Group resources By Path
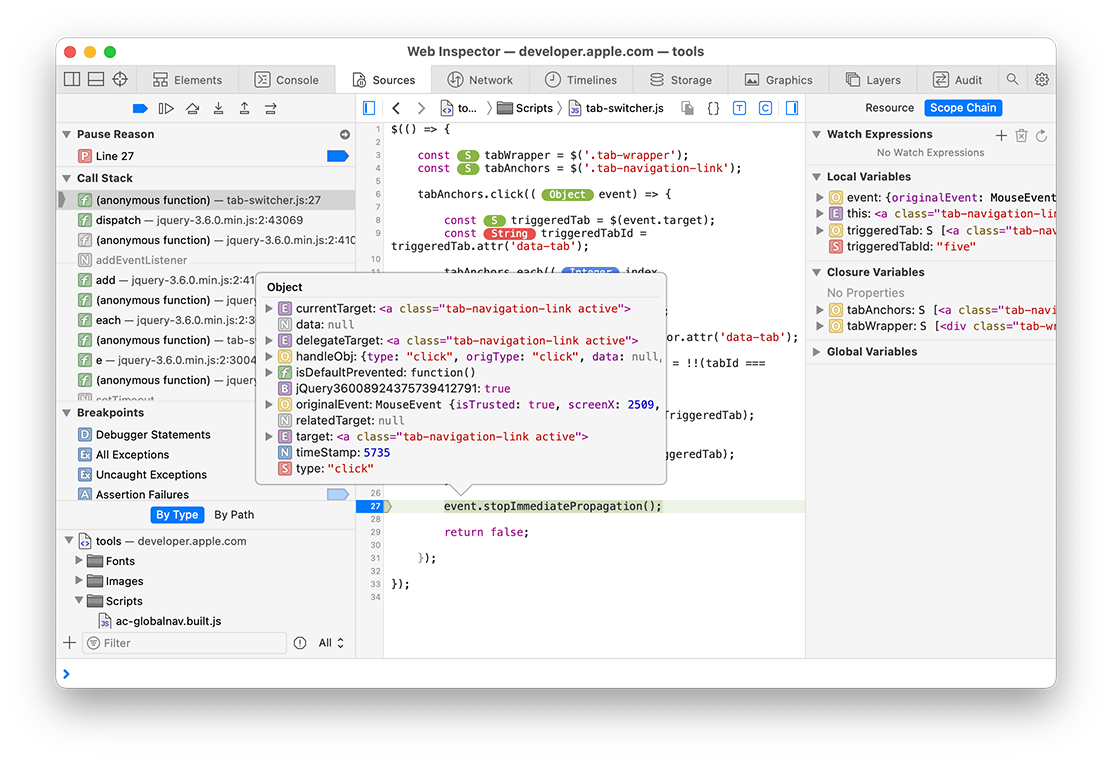 pos(234,514)
